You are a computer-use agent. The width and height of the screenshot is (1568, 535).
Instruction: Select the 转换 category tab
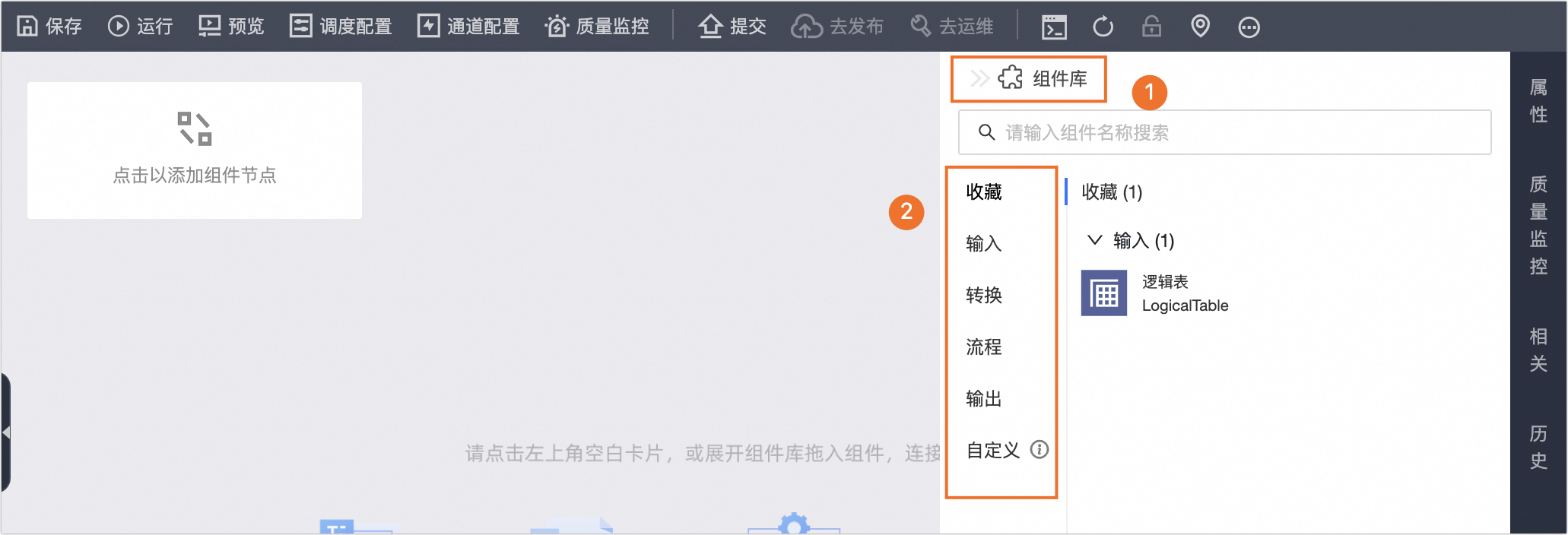pyautogui.click(x=984, y=295)
